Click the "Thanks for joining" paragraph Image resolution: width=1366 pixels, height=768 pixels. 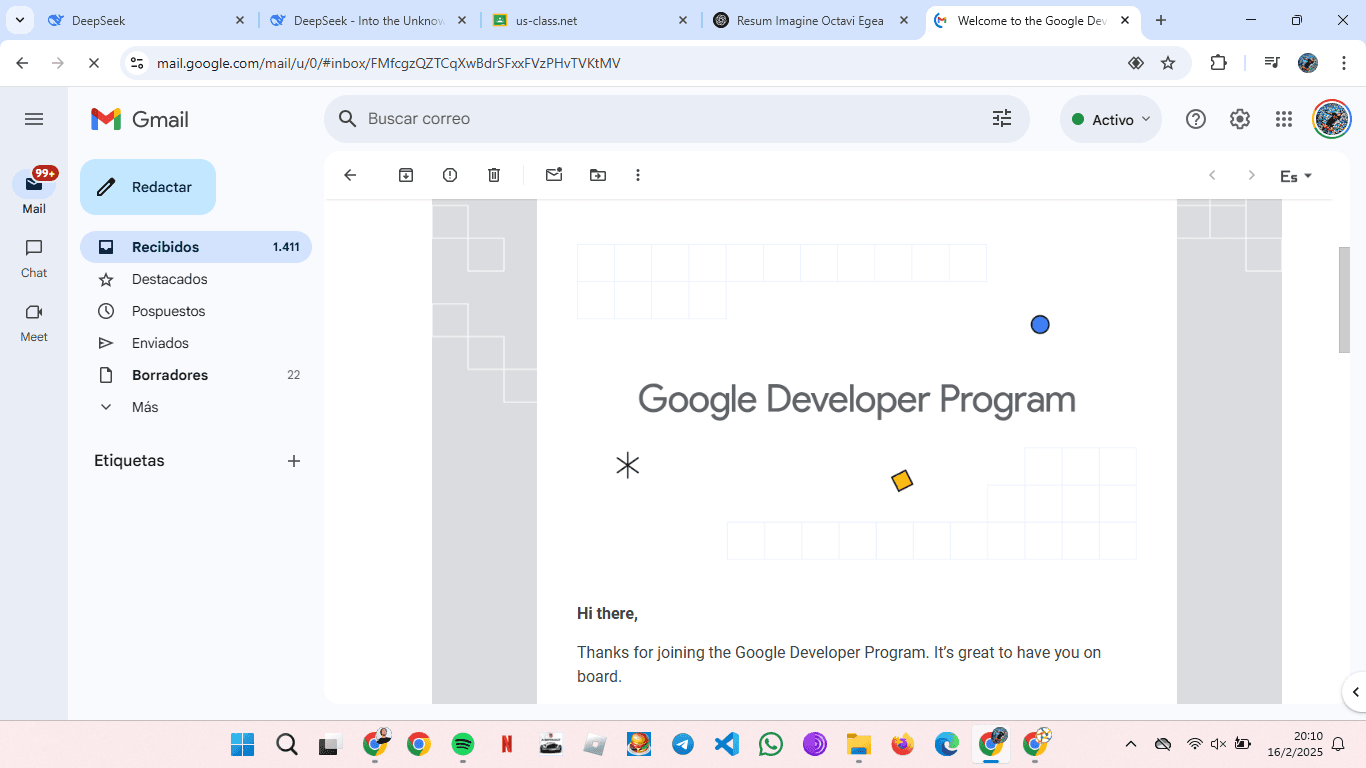pos(839,664)
